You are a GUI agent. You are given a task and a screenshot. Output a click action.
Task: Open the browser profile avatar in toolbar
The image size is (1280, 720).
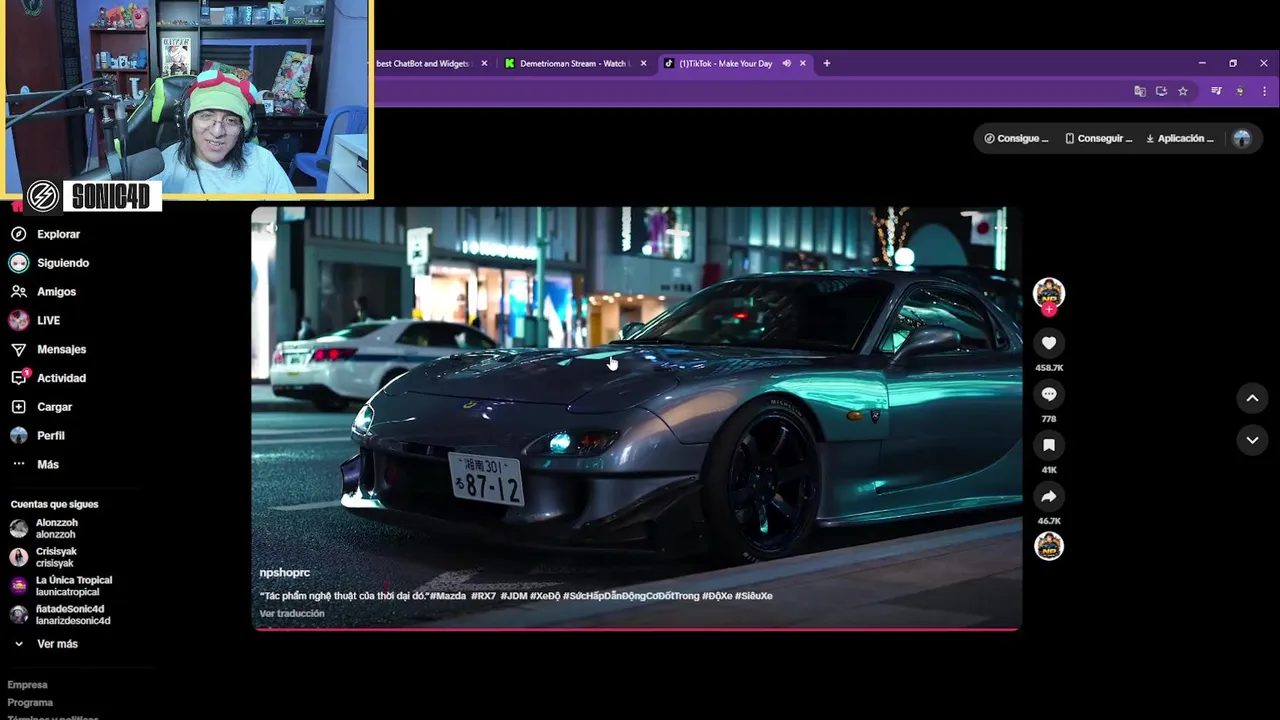[1240, 91]
